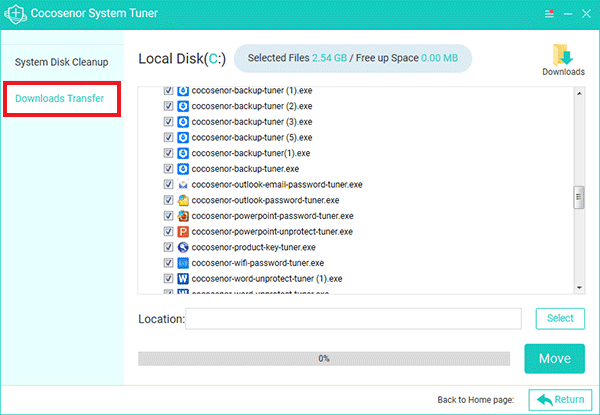600x415 pixels.
Task: Click the word-unprotect-tuner (1) W icon
Action: tap(183, 278)
